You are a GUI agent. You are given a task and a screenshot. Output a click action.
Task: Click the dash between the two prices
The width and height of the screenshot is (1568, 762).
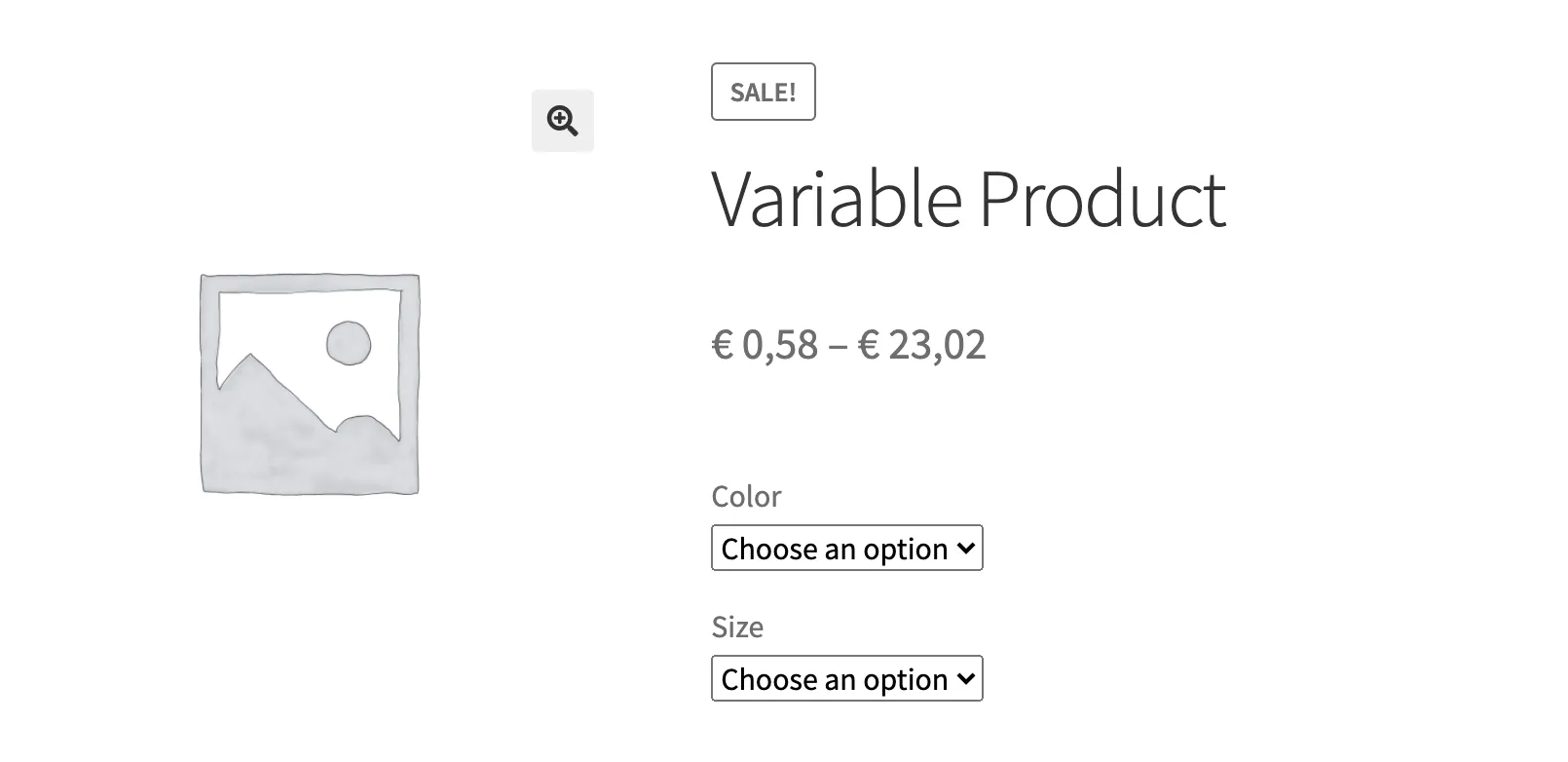click(x=838, y=346)
